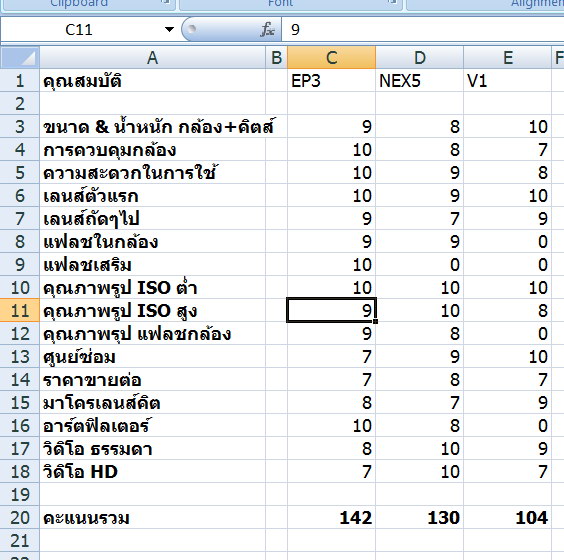The width and height of the screenshot is (564, 560).
Task: Click the fill handle of cell C11
Action: pos(376,321)
